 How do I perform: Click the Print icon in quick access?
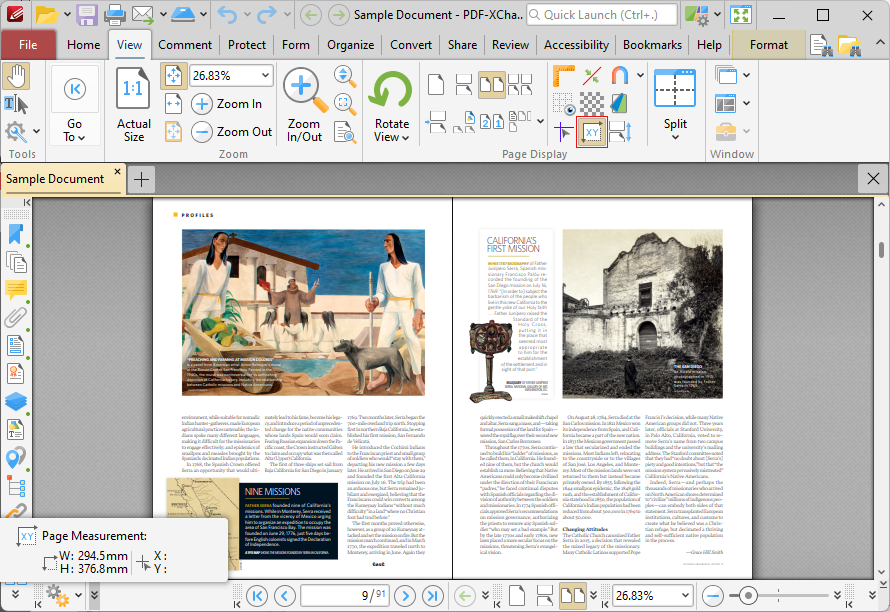(x=115, y=15)
